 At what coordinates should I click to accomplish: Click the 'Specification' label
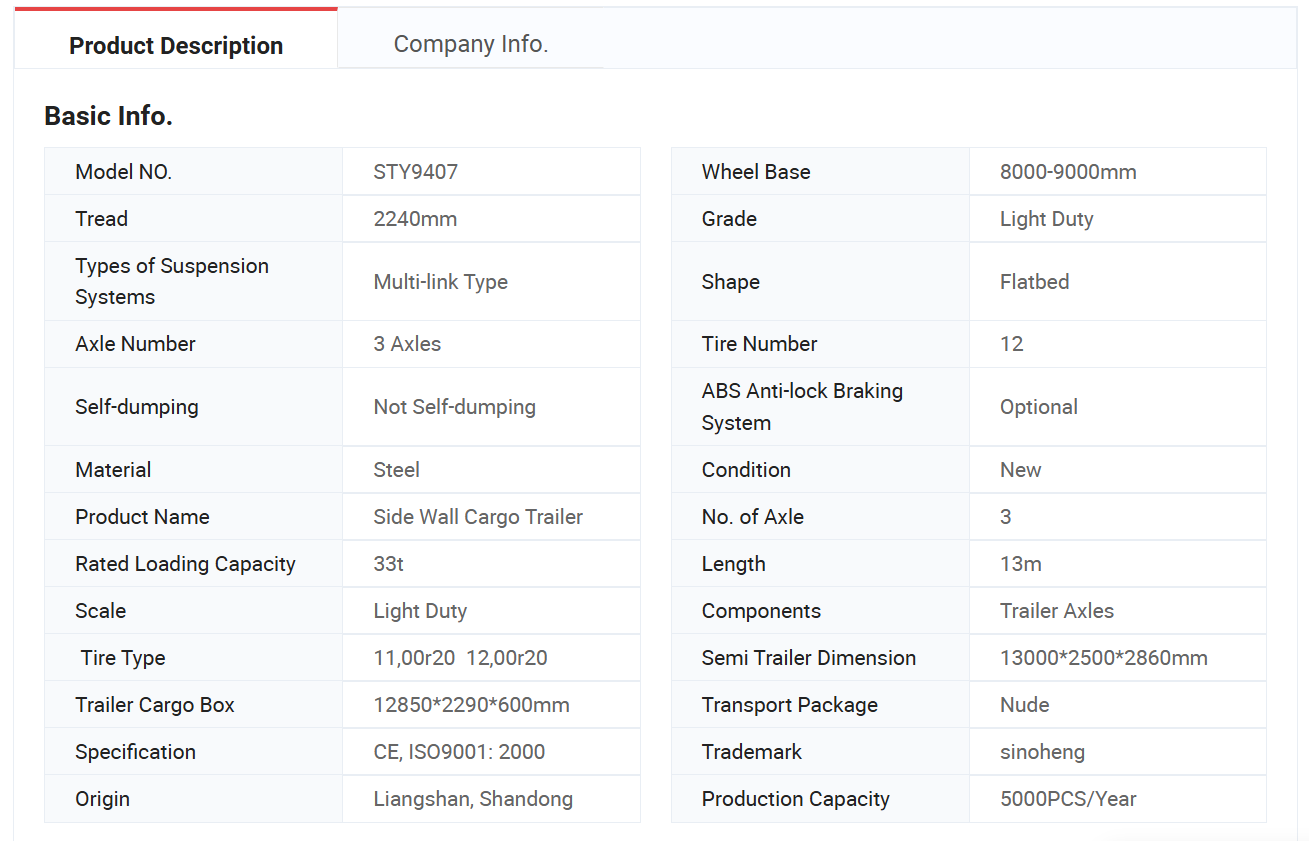point(136,752)
